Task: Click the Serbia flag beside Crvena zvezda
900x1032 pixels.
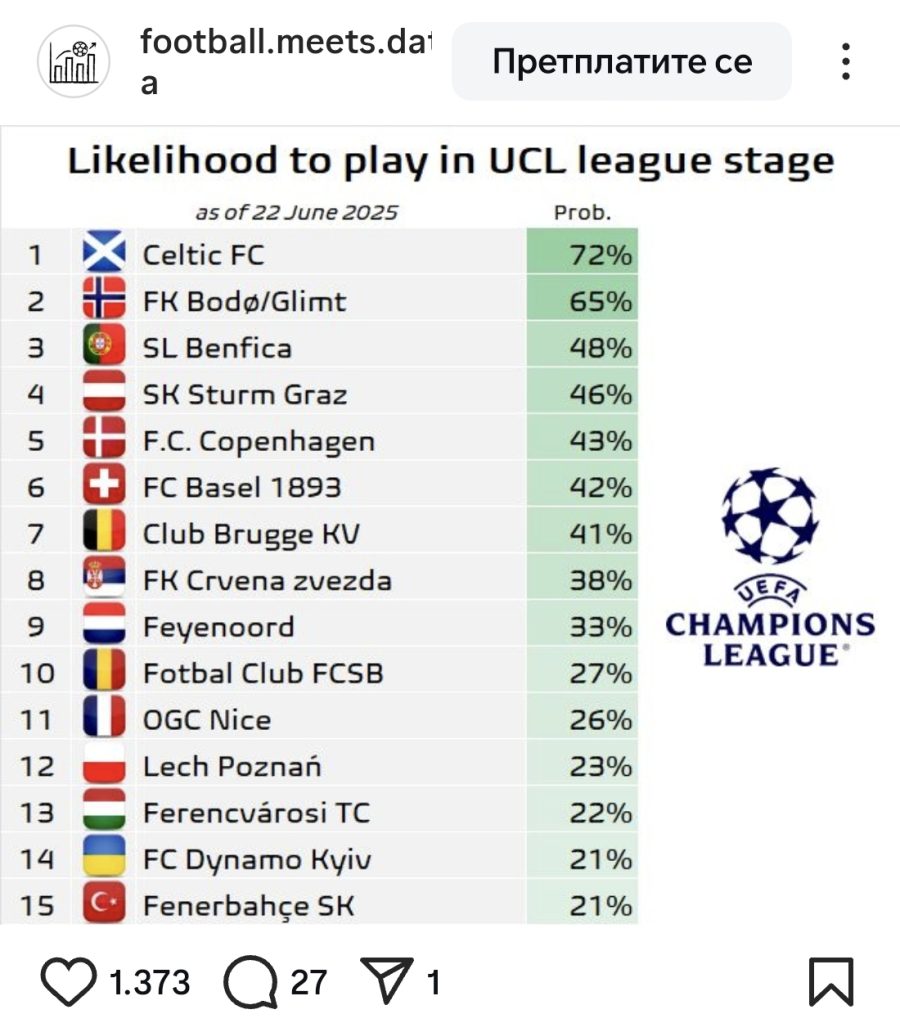Action: [x=104, y=577]
